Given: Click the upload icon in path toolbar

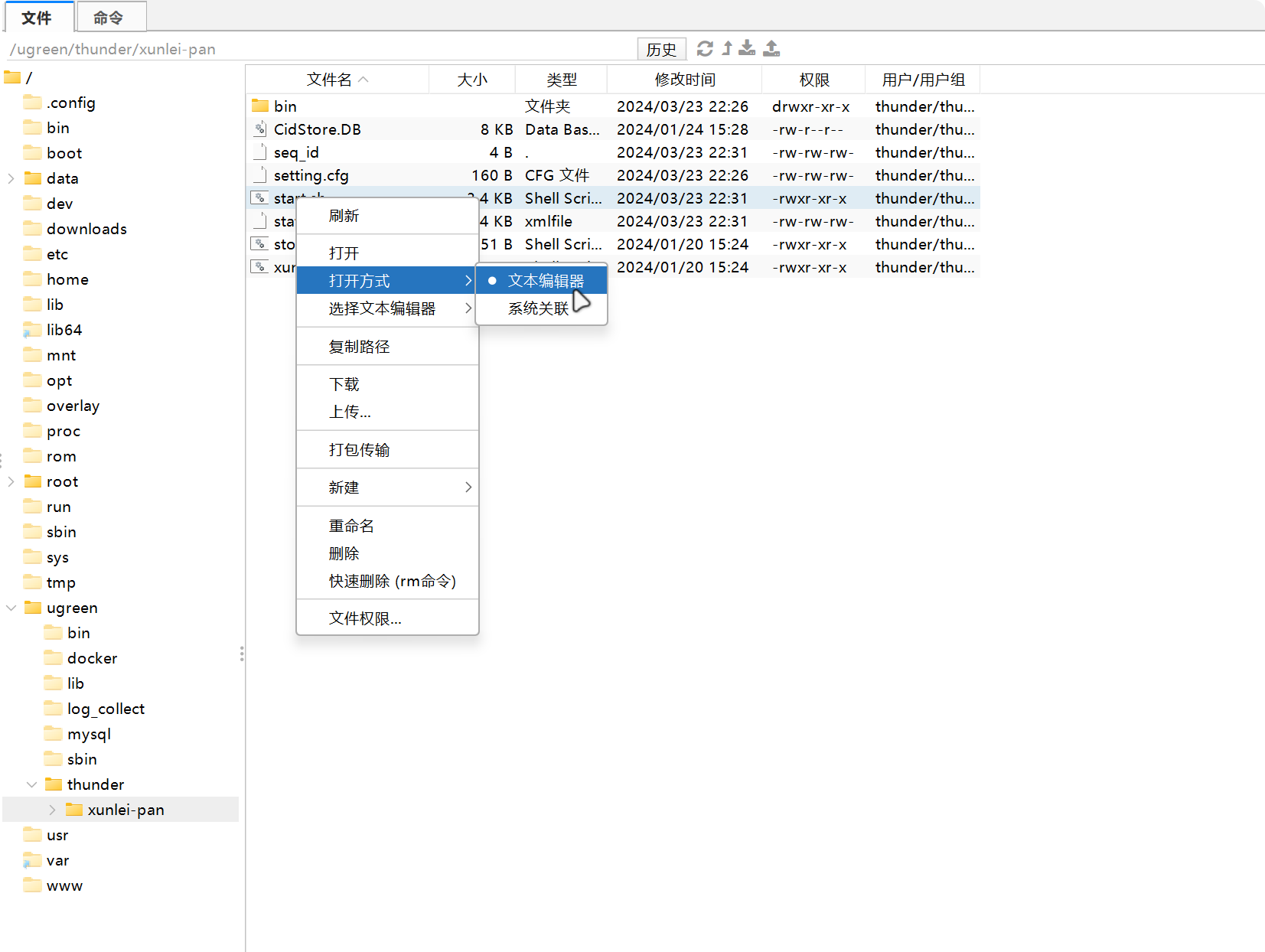Looking at the screenshot, I should click(x=772, y=49).
